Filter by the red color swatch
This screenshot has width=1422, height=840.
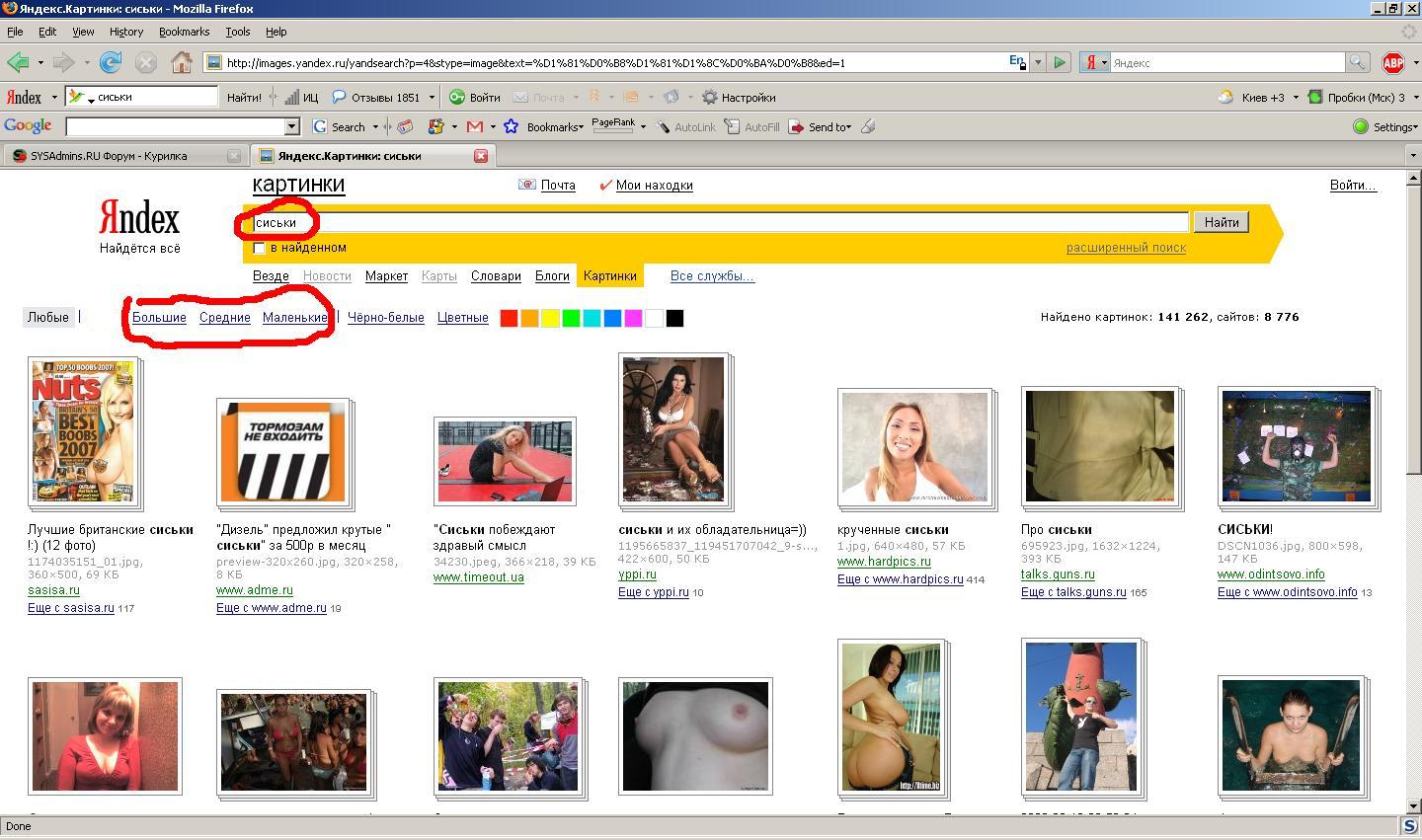509,318
